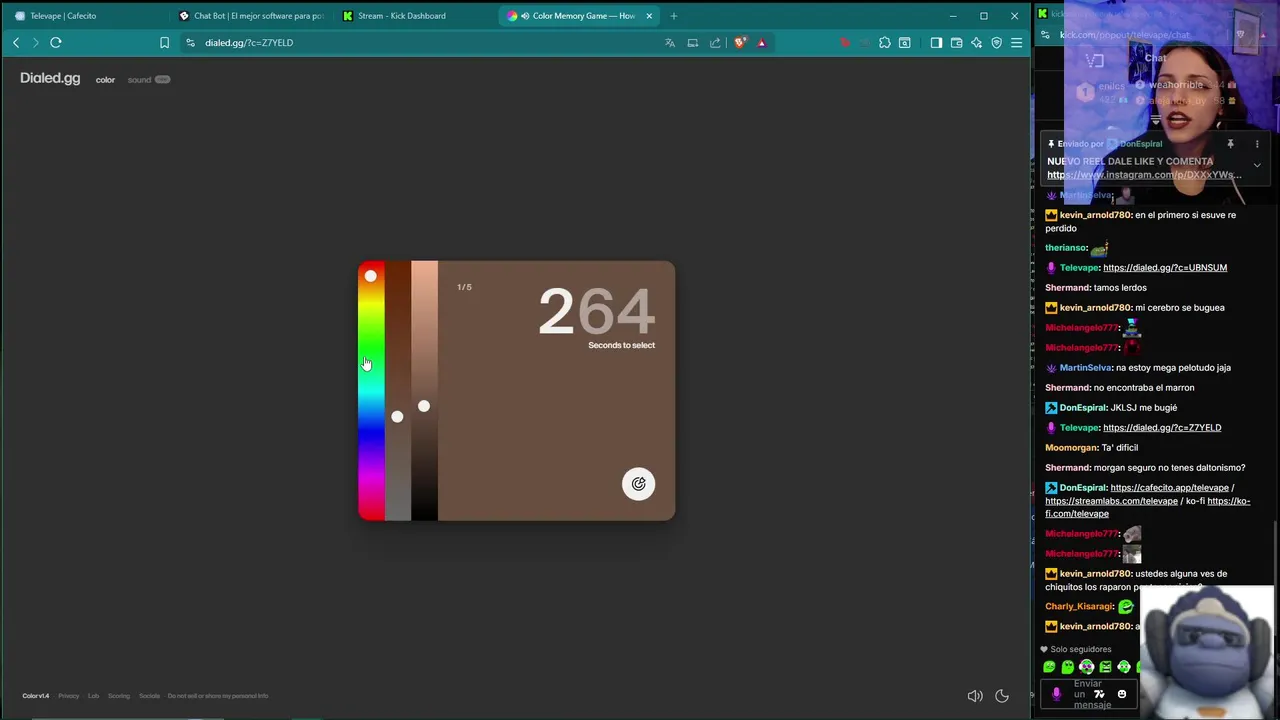Open the pinned Instagram reel link

1144,175
